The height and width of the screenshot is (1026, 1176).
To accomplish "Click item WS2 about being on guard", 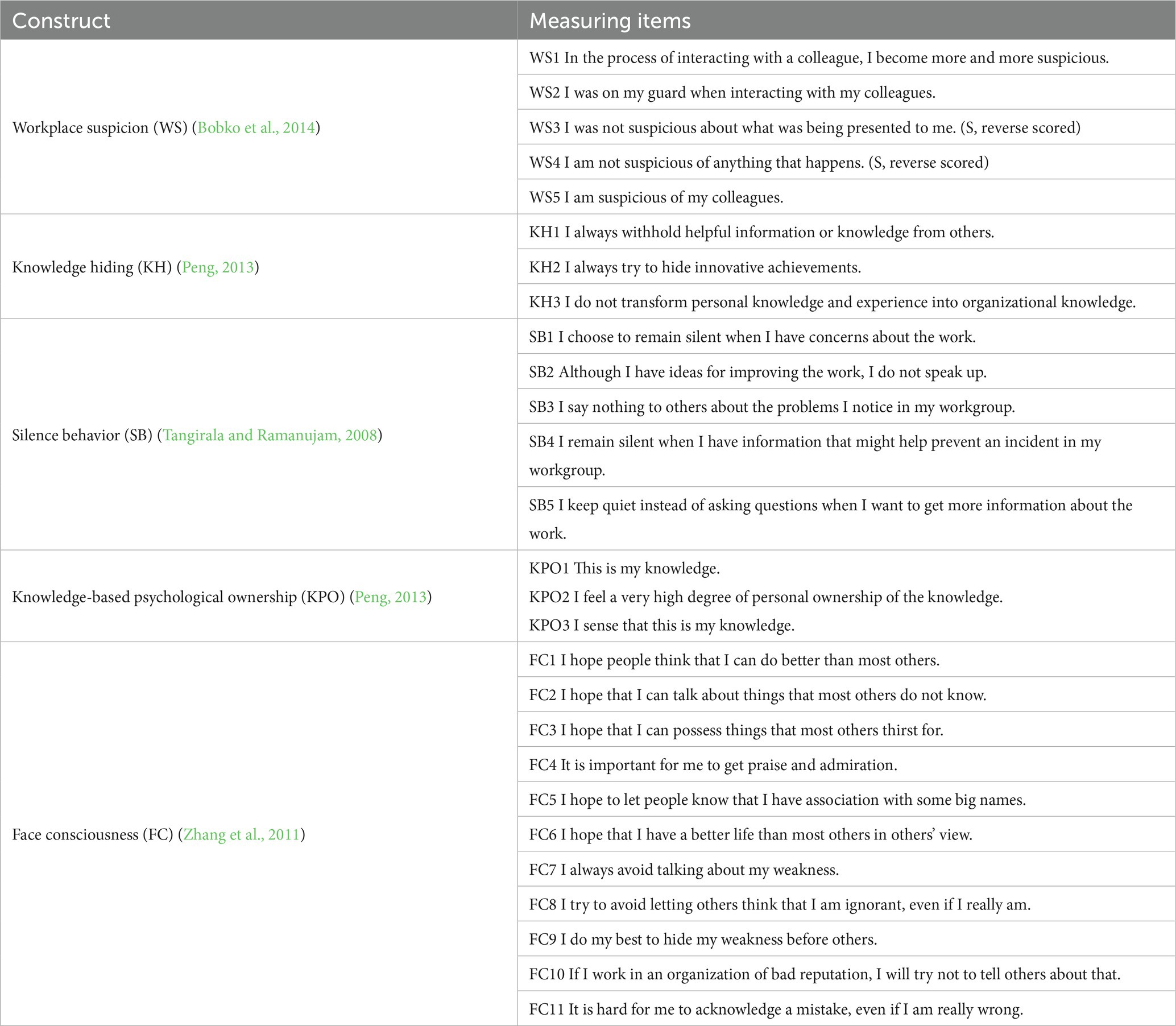I will pyautogui.click(x=732, y=93).
